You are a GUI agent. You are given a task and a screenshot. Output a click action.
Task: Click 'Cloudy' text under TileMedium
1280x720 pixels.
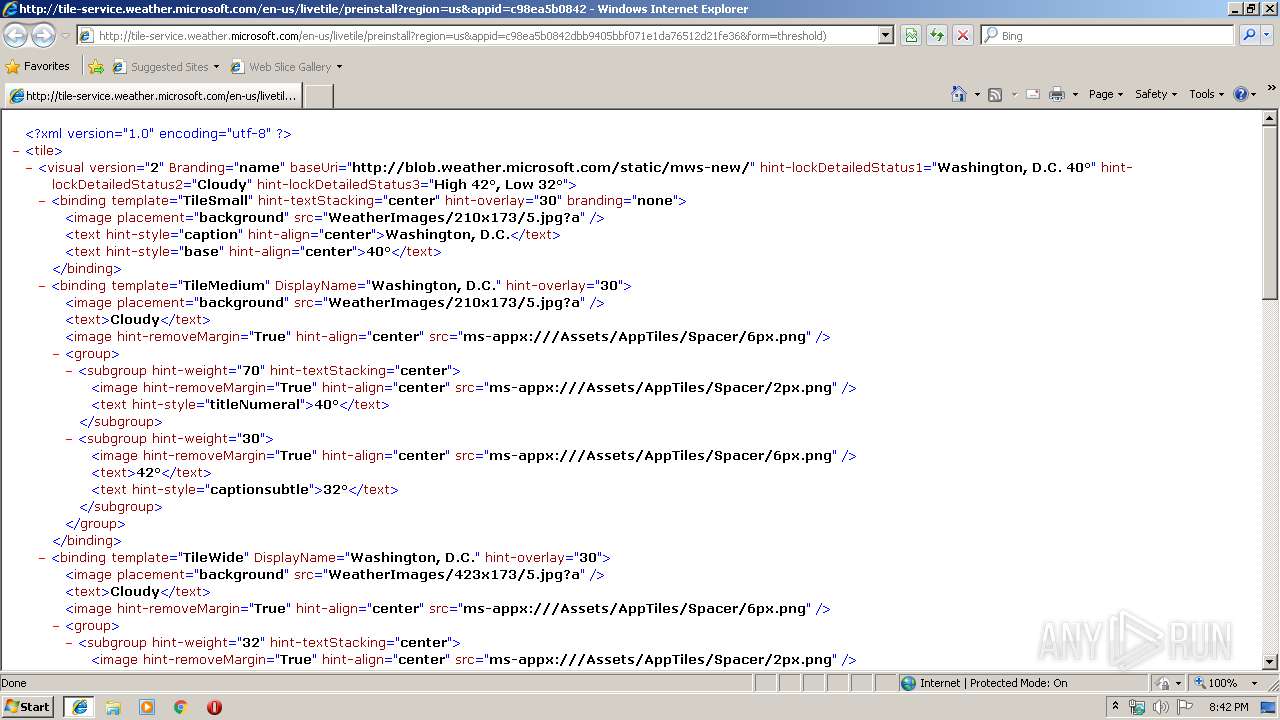[x=135, y=320]
